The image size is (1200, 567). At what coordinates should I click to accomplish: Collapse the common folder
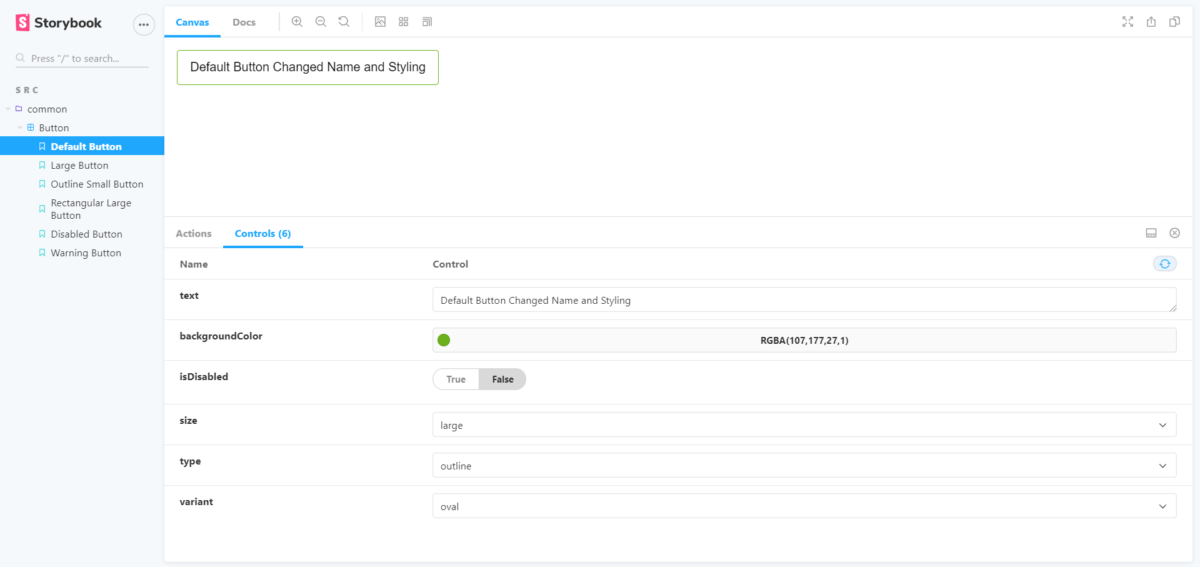click(8, 109)
